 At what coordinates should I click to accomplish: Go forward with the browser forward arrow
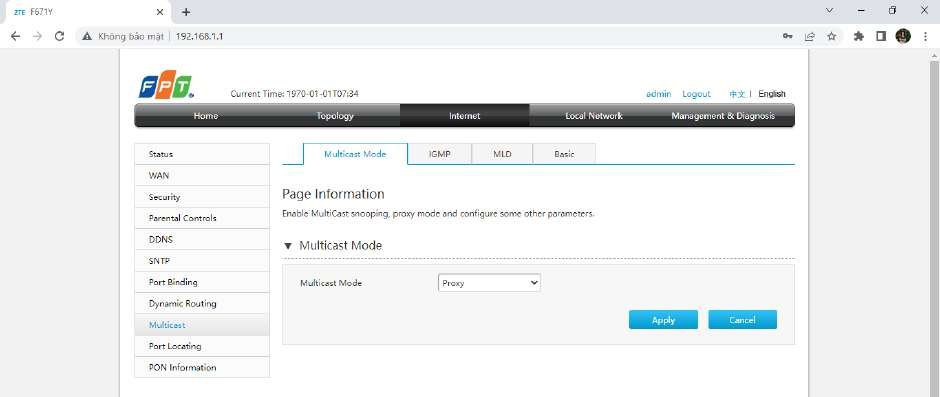37,37
